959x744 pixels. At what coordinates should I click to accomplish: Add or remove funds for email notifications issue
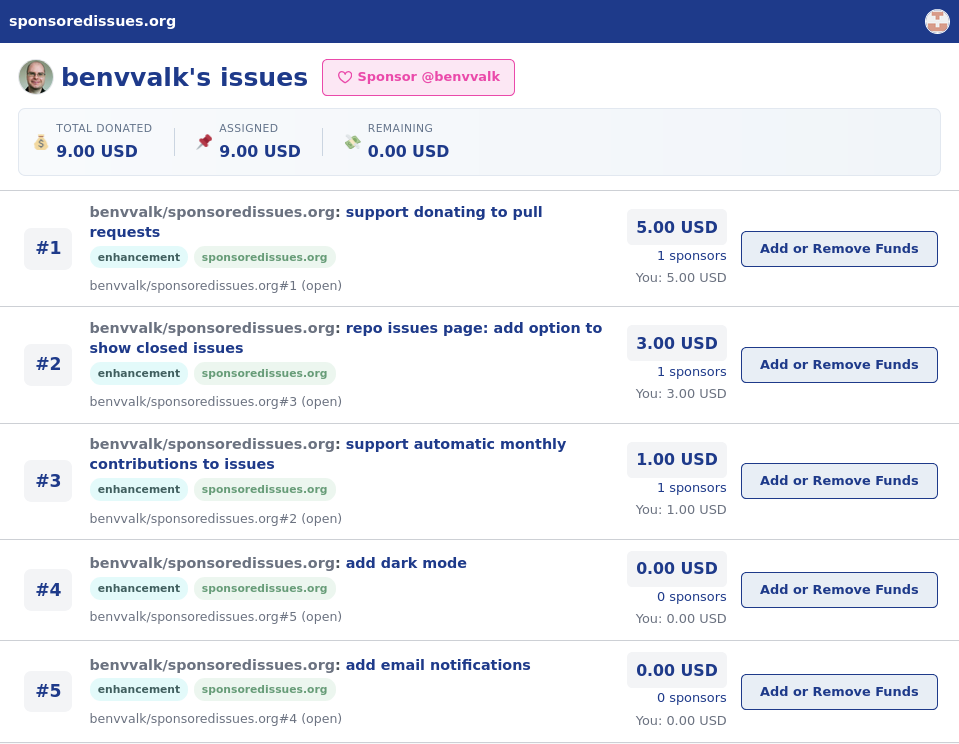pyautogui.click(x=838, y=692)
